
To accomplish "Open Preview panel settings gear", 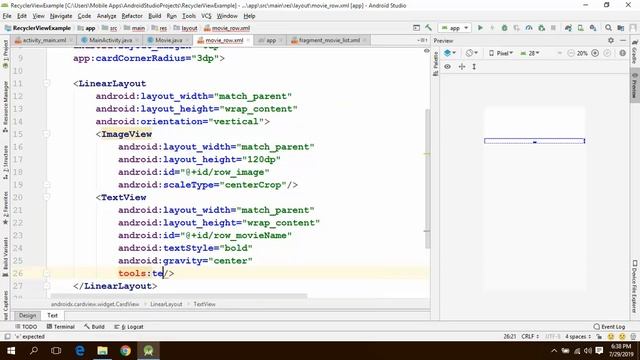I will [611, 40].
